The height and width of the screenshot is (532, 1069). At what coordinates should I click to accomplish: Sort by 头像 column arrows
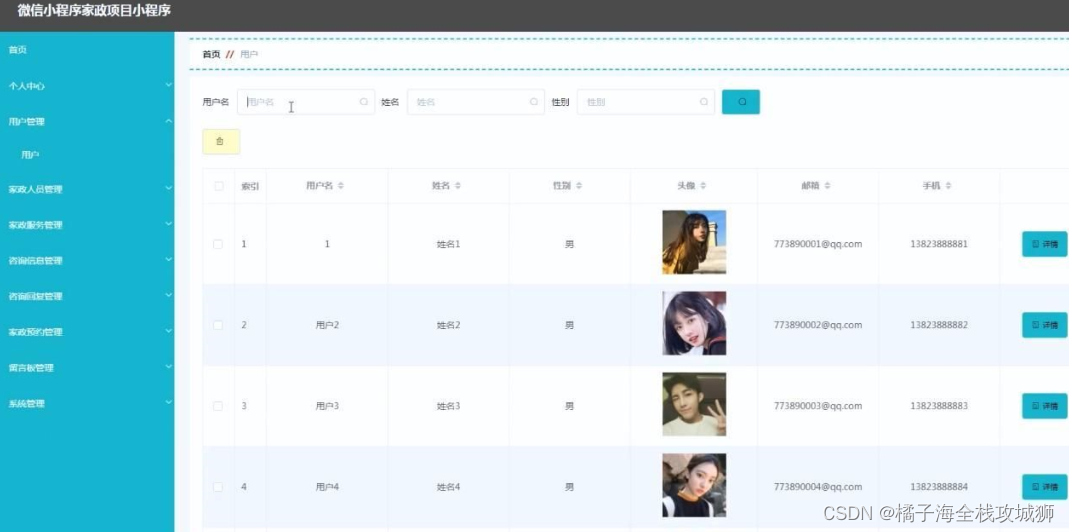click(703, 186)
